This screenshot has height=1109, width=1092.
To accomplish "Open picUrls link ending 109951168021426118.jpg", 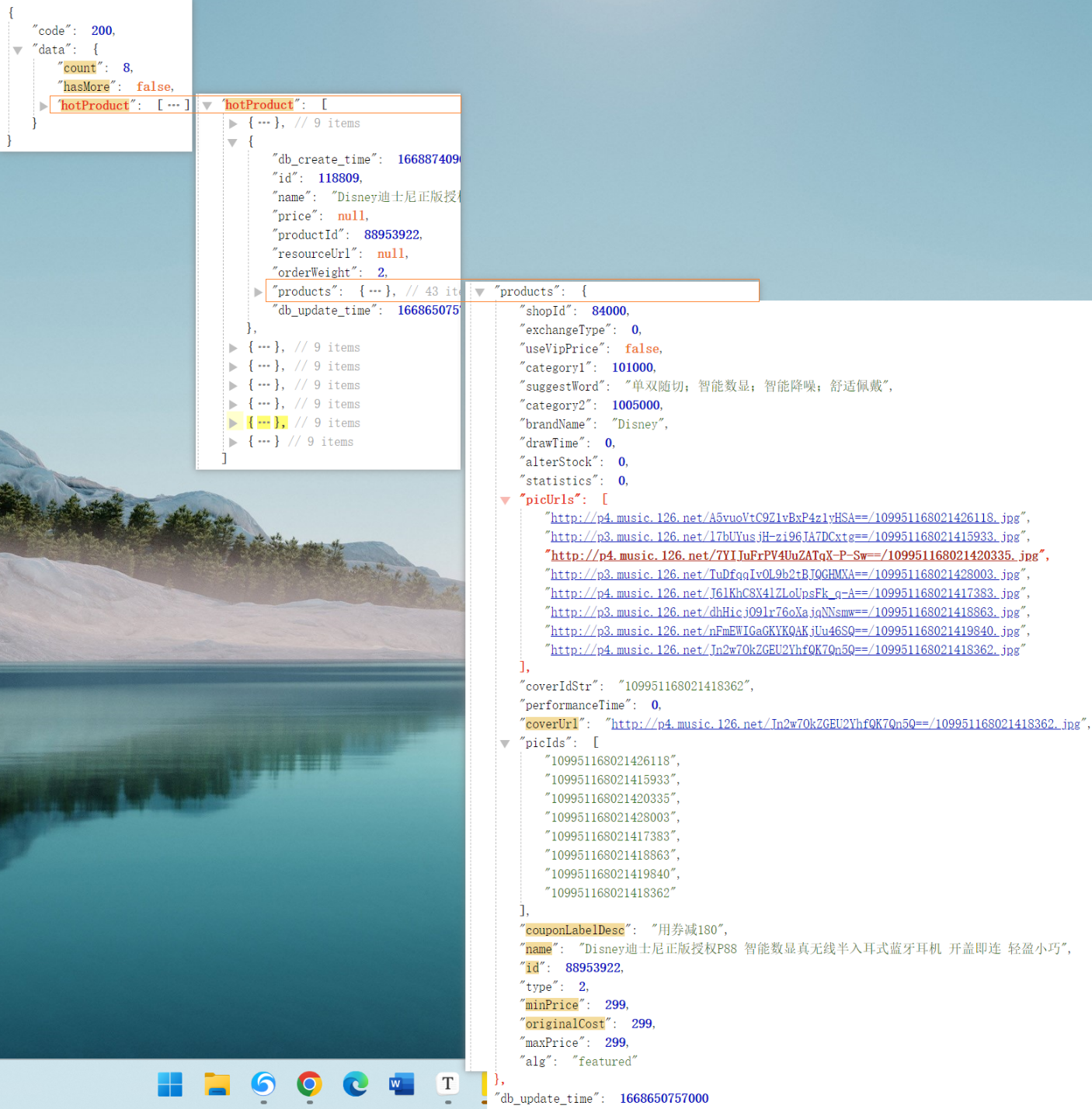I will click(785, 518).
